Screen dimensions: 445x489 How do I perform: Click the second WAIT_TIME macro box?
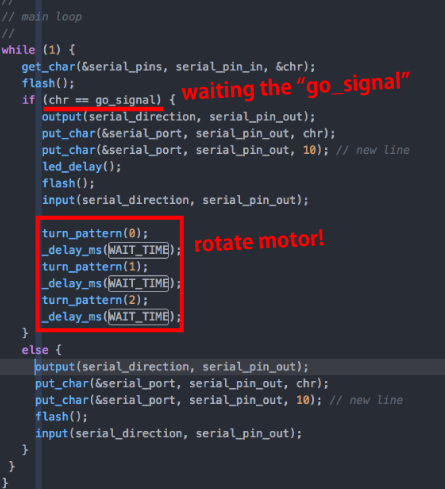139,283
